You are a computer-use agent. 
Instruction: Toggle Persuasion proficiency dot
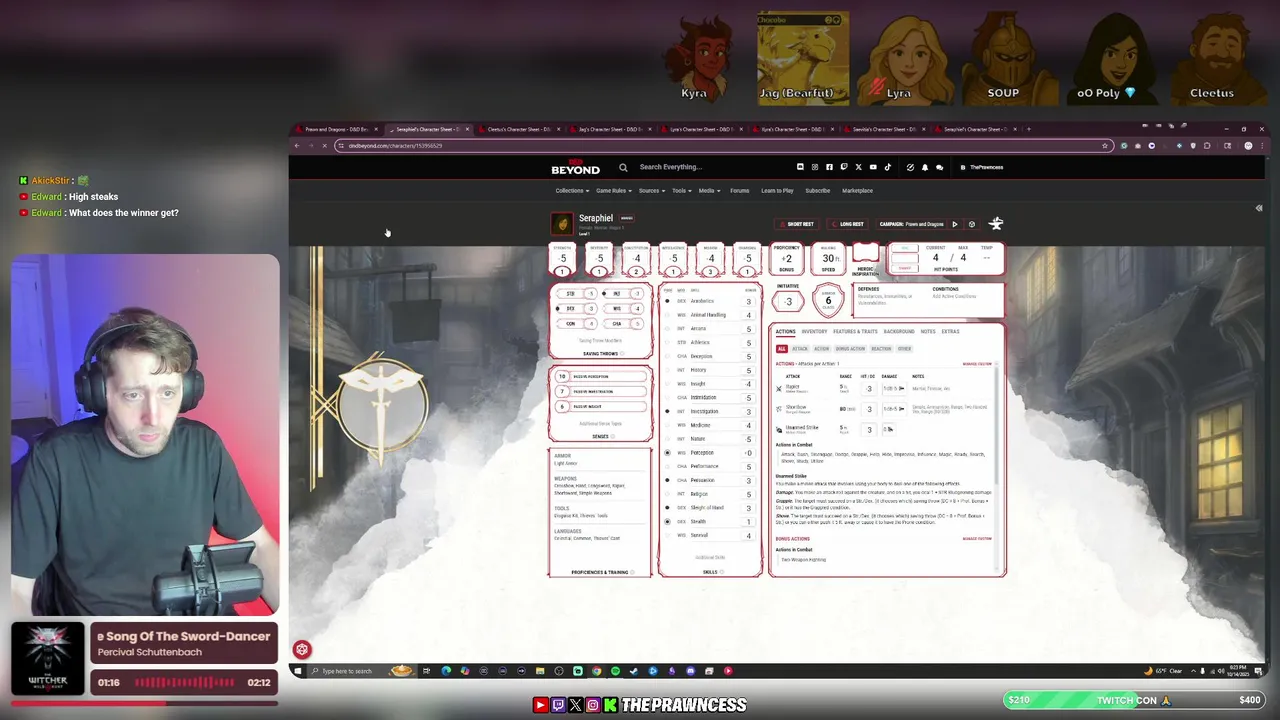[668, 480]
